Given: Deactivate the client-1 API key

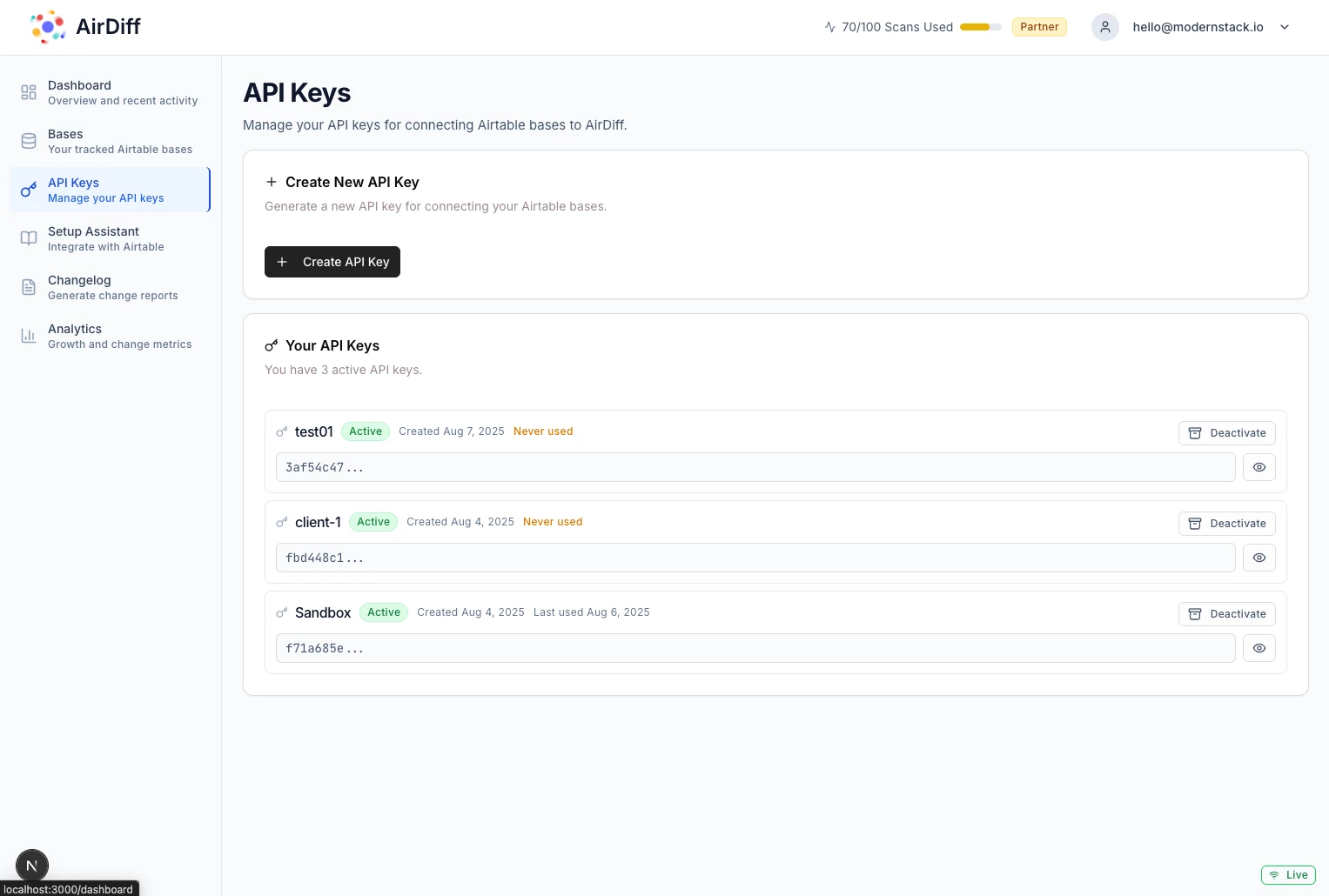Looking at the screenshot, I should 1227,524.
